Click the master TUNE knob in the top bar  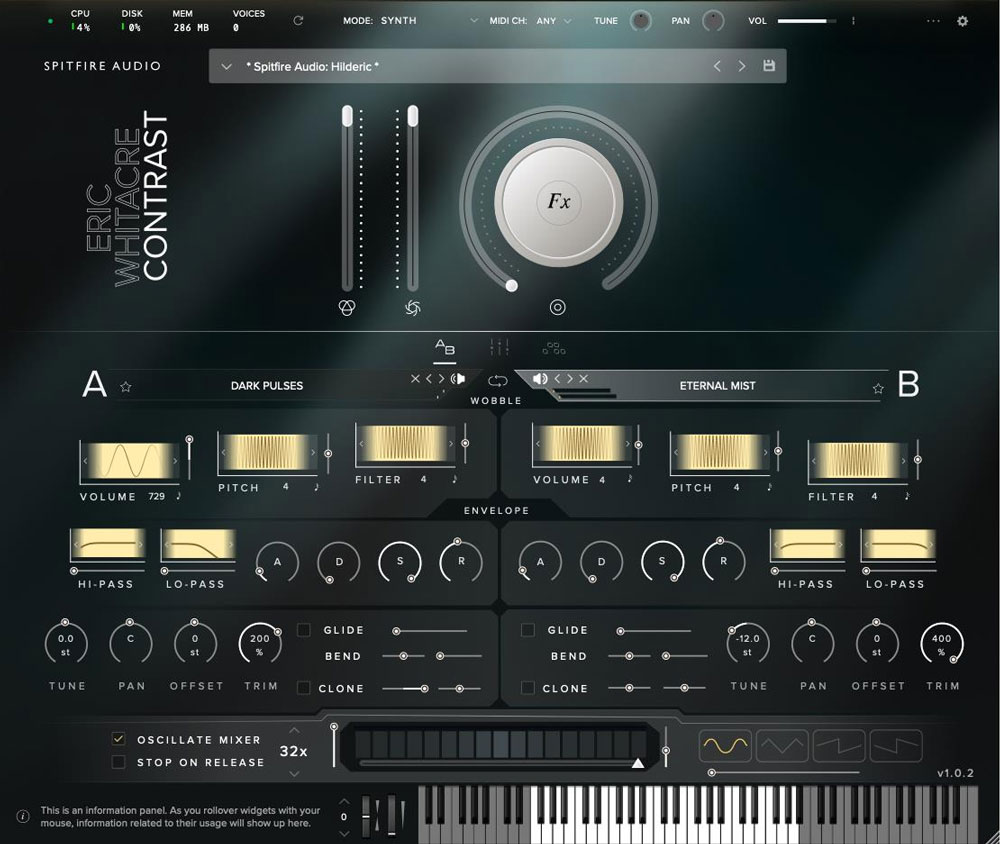tap(640, 21)
